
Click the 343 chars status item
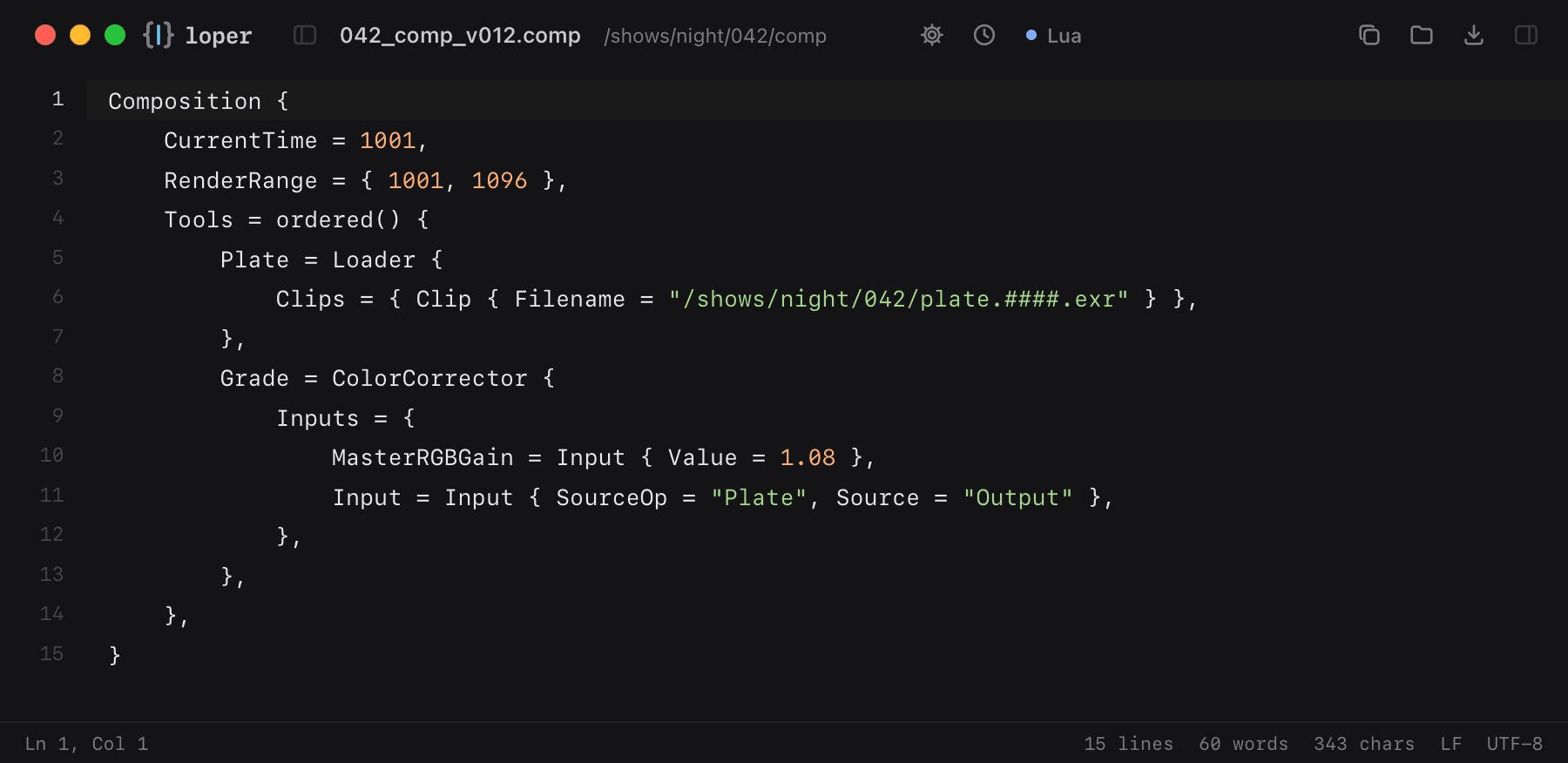pyautogui.click(x=1364, y=744)
